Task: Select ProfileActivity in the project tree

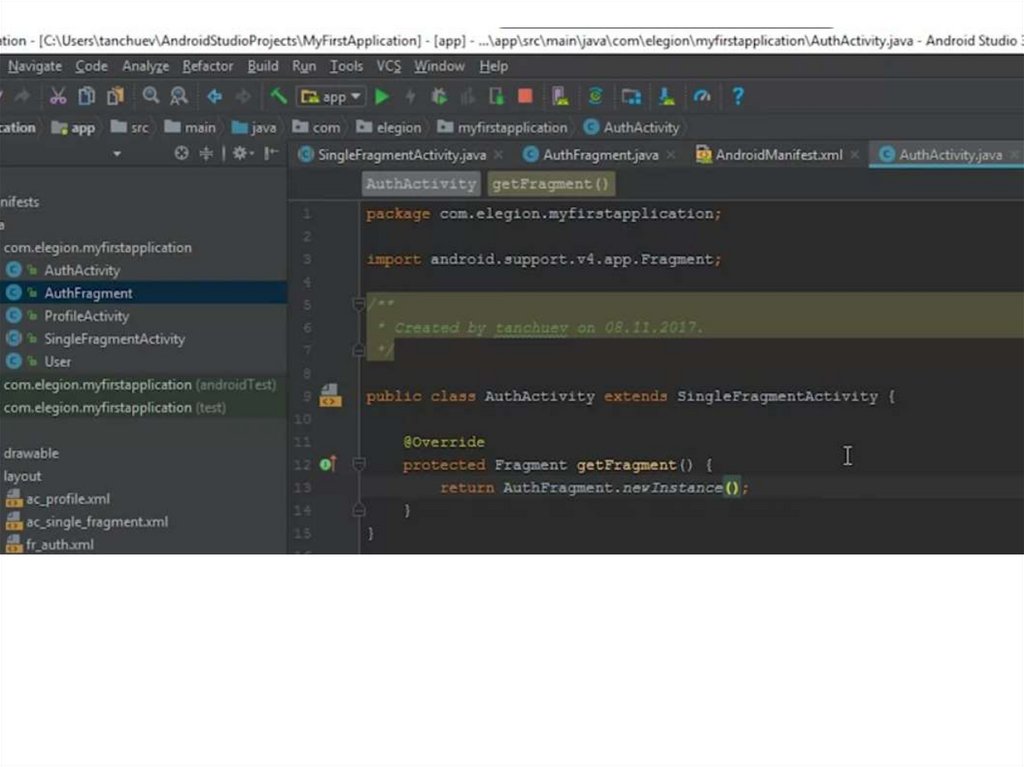Action: pyautogui.click(x=86, y=316)
